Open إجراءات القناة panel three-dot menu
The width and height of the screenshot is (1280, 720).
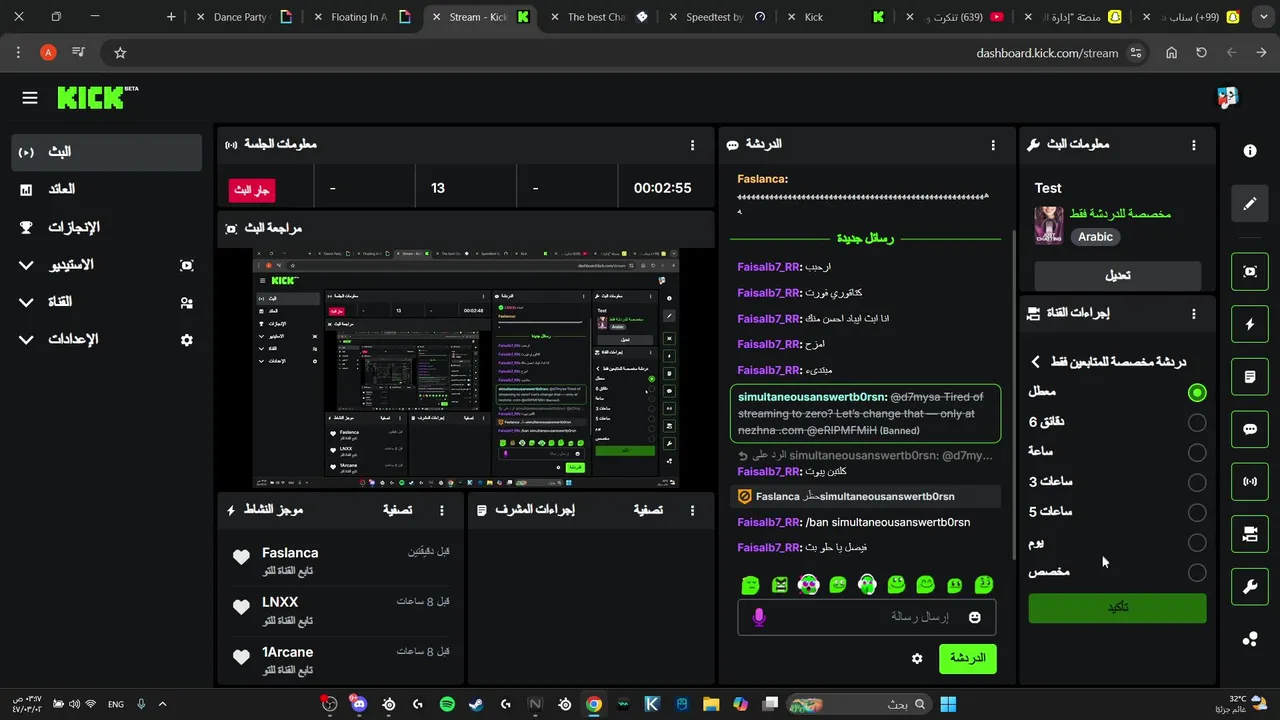click(x=1193, y=313)
